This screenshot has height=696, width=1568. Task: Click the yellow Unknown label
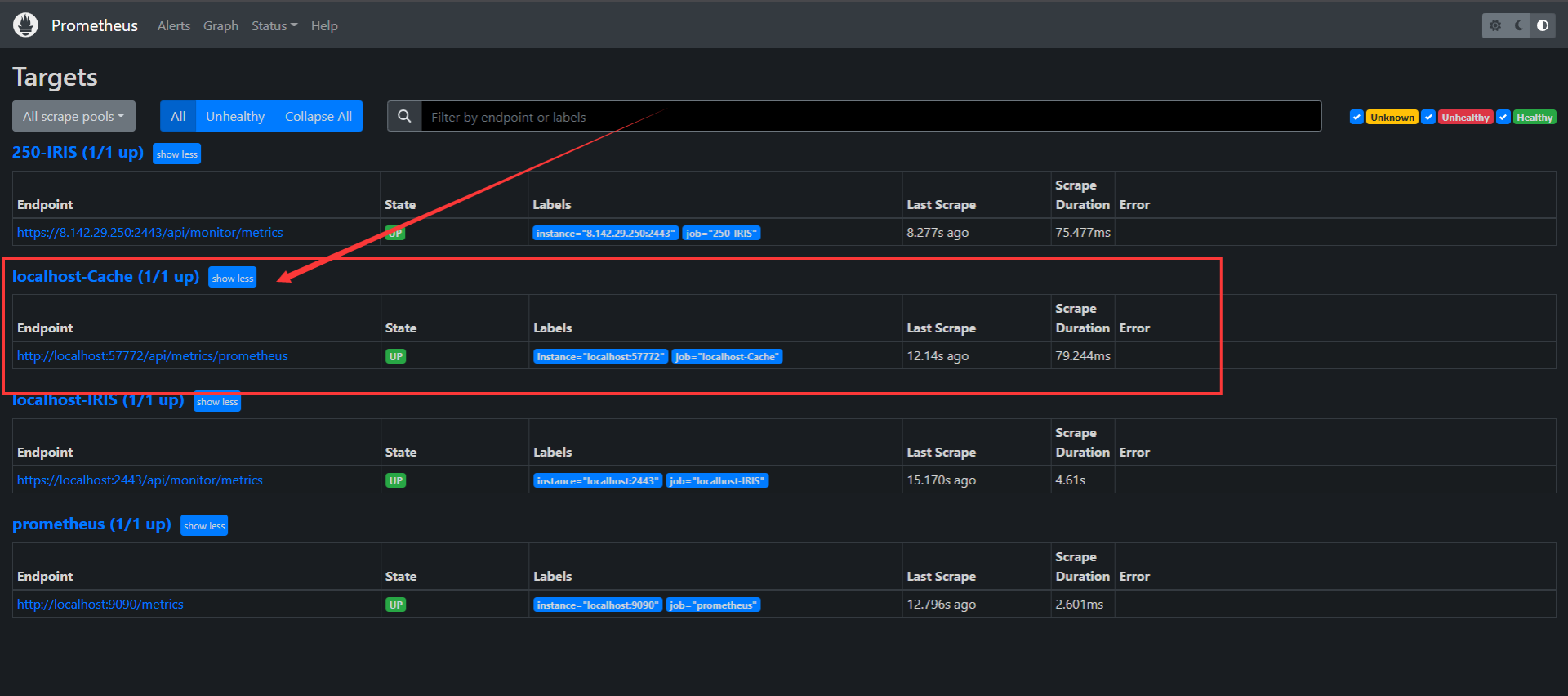[1392, 118]
